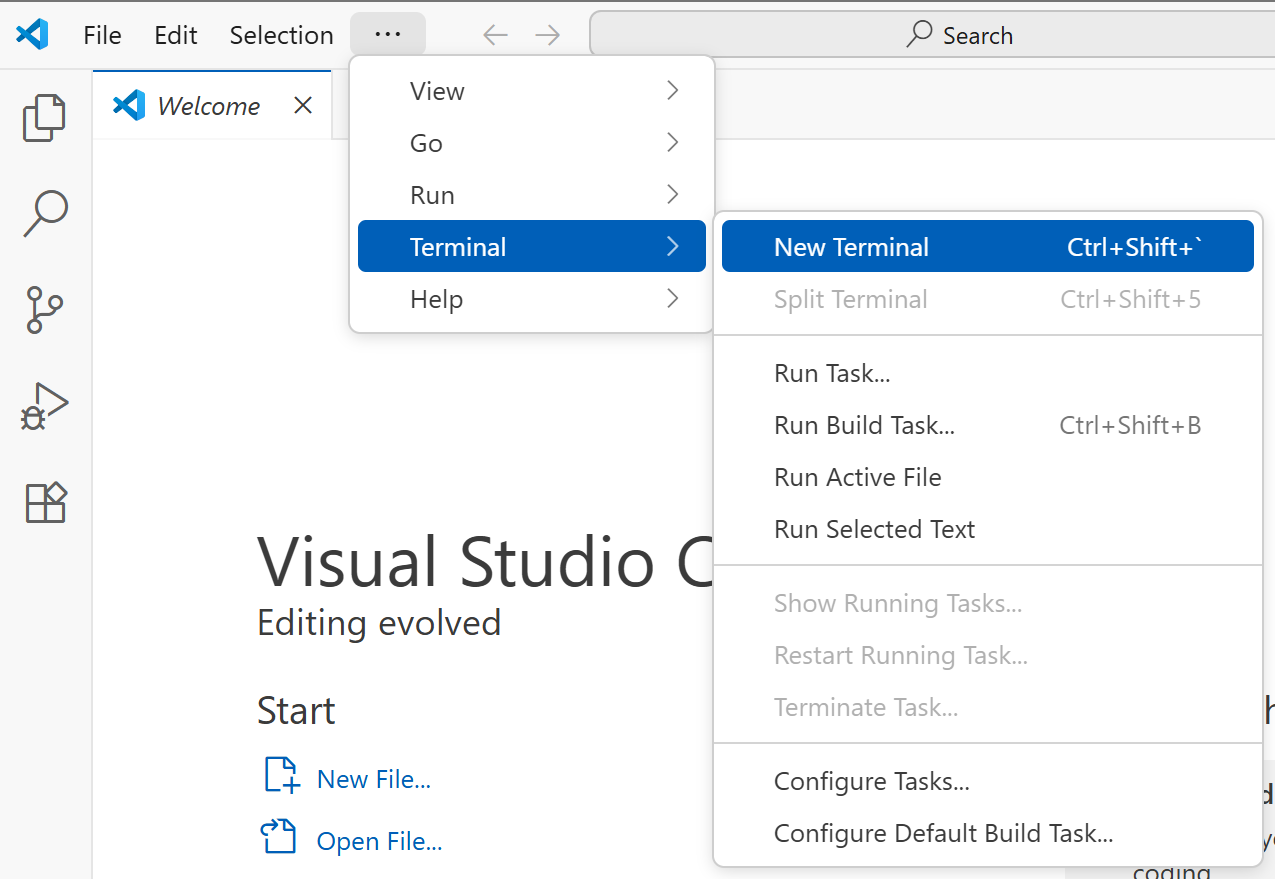
Task: Click the Search command center box
Action: click(958, 35)
